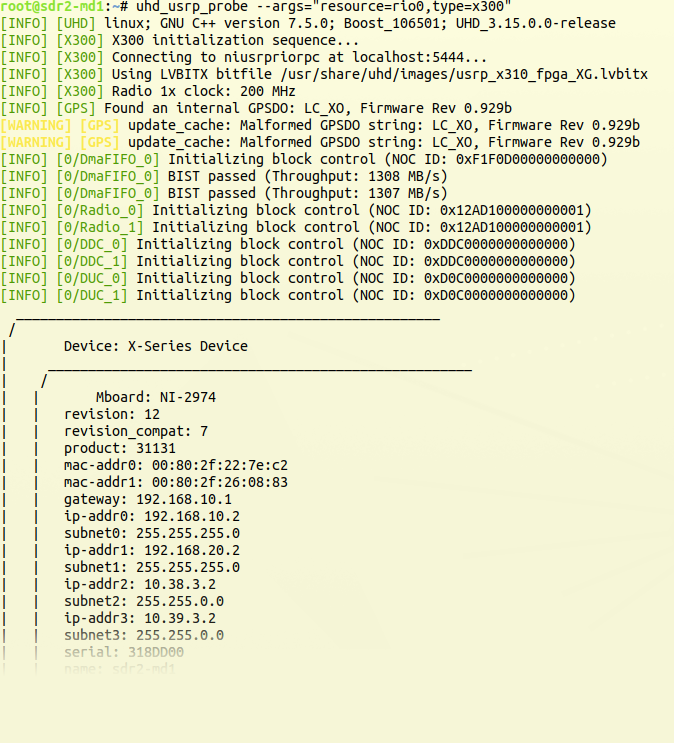Click the gateway 192.168.10.1 entry
The height and width of the screenshot is (743, 674).
(147, 499)
